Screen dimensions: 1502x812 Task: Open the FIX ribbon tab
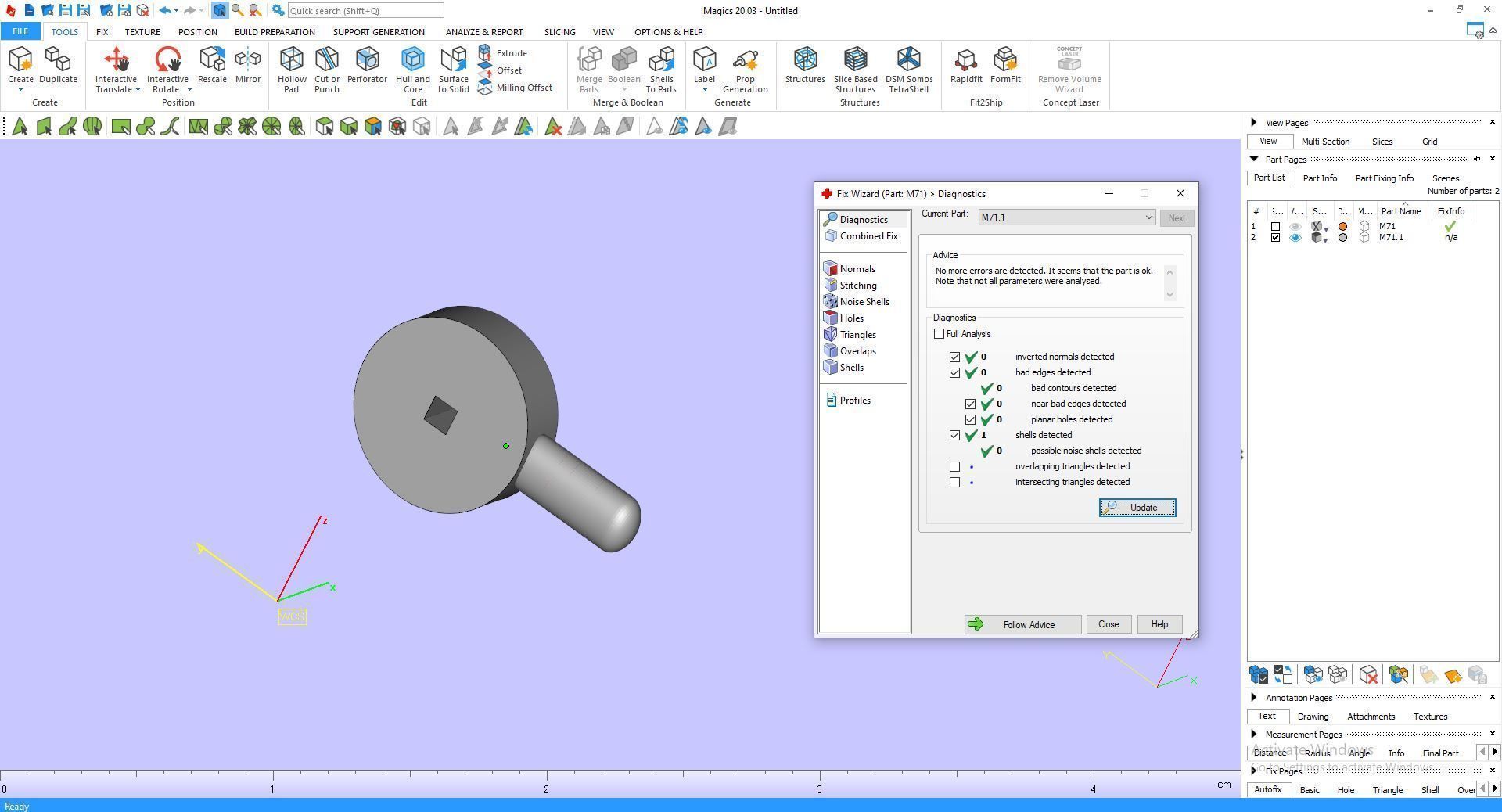coord(102,32)
